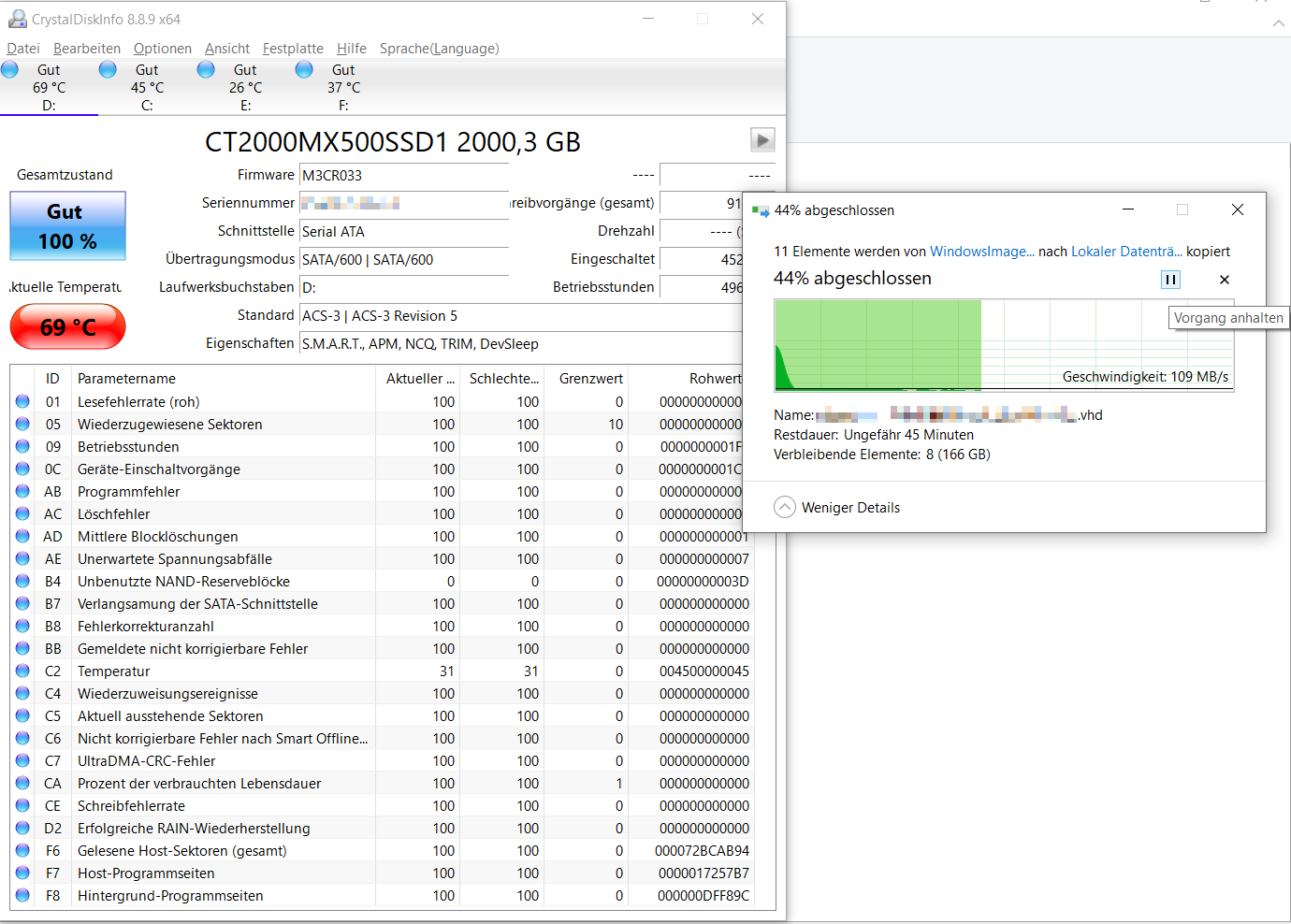Click the Schnittstelle field Serial ATA

click(x=404, y=231)
